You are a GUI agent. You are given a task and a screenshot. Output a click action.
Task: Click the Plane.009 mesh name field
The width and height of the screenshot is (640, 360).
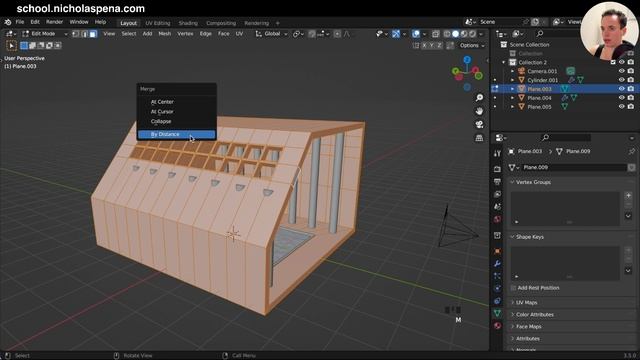coord(574,167)
